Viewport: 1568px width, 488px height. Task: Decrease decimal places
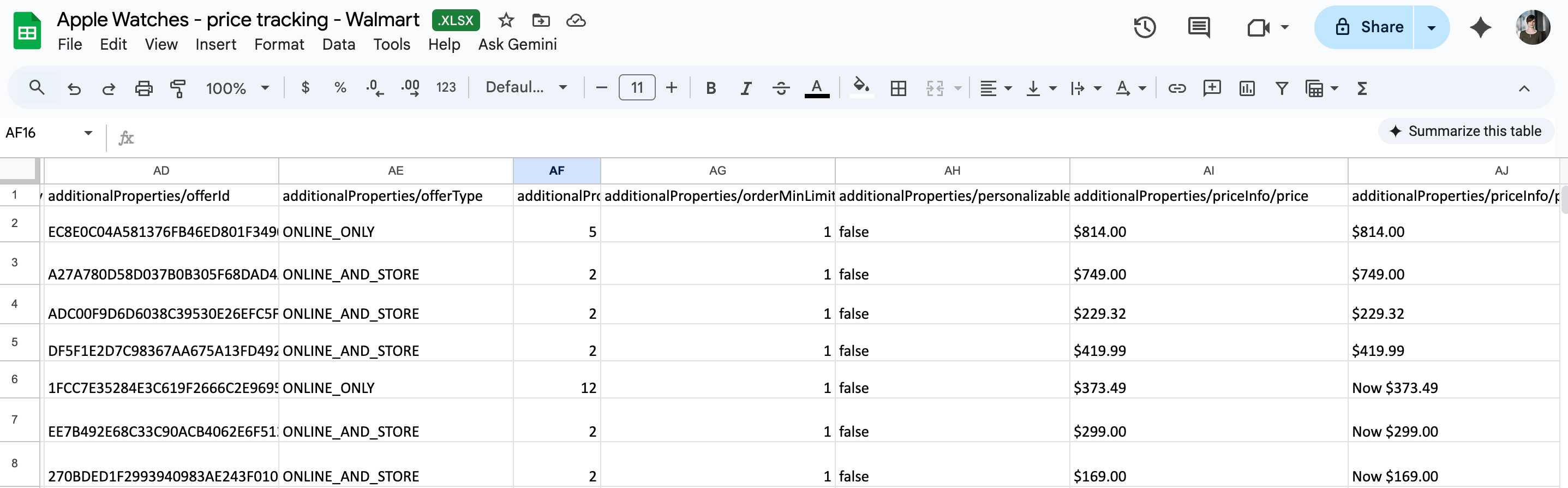point(374,88)
